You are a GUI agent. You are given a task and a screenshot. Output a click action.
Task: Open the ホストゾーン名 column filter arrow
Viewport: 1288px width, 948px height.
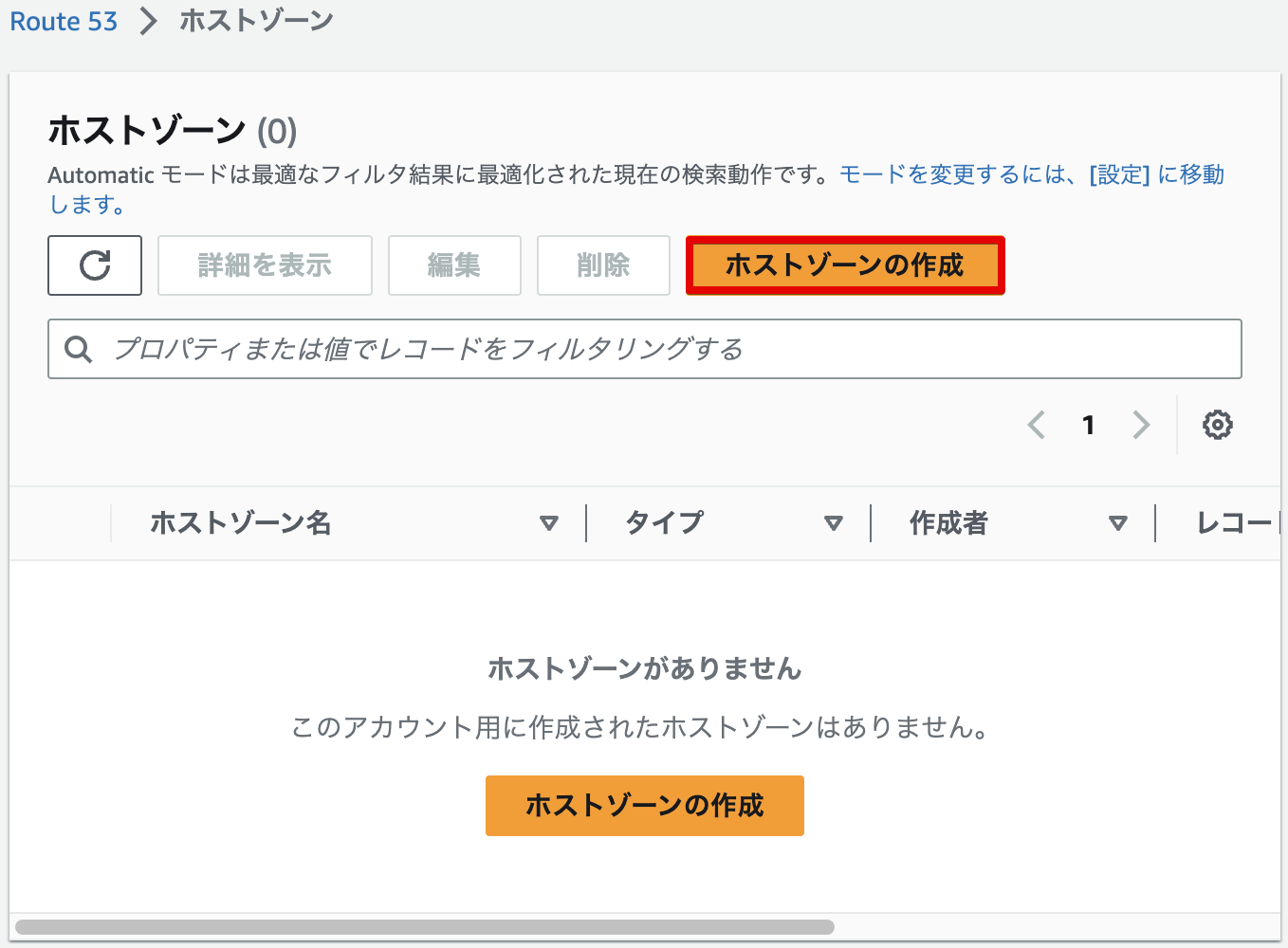pyautogui.click(x=550, y=522)
